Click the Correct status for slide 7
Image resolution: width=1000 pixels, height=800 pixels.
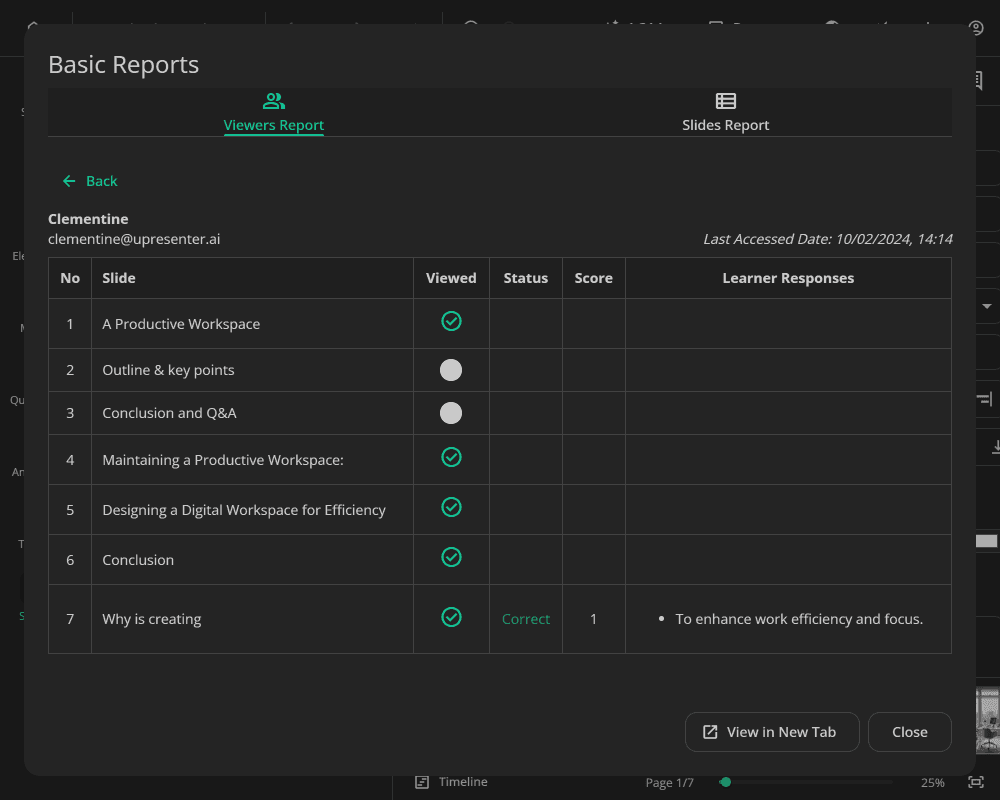(526, 619)
